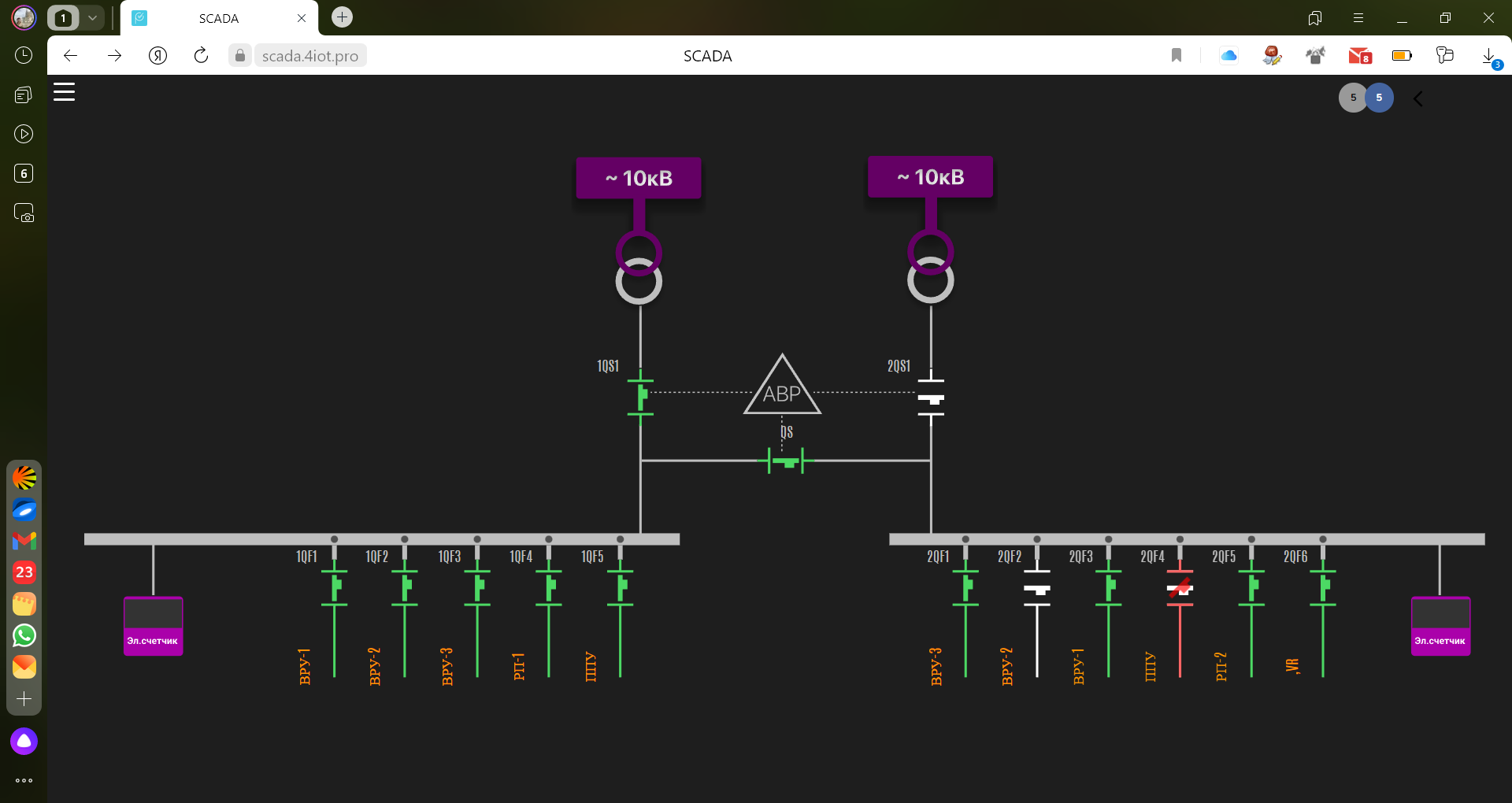Expand the side panel chevron arrow
This screenshot has width=1512, height=803.
1418,98
